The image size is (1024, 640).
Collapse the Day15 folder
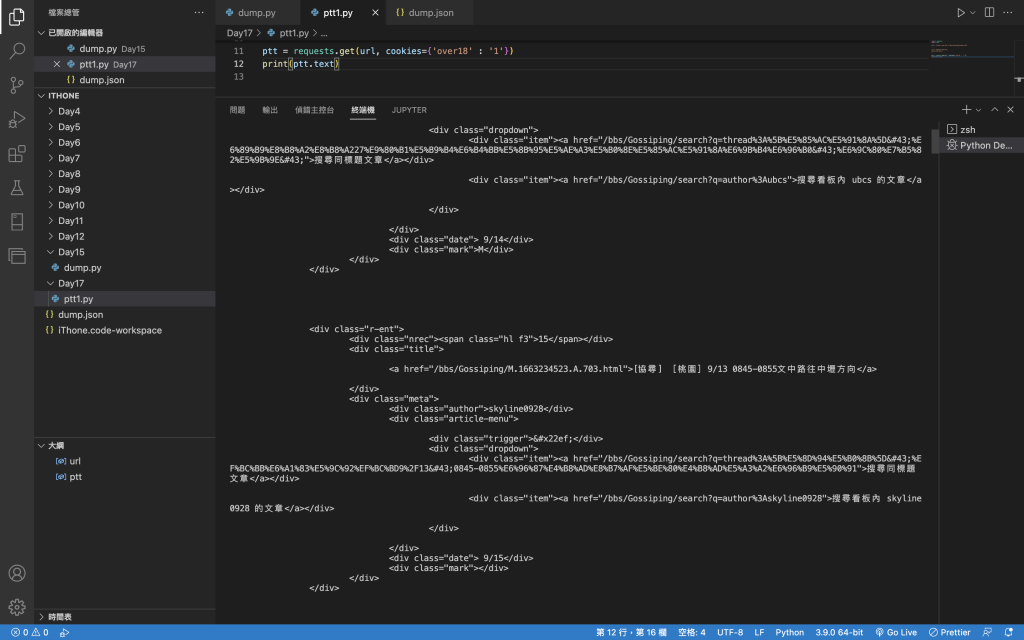coord(124,252)
